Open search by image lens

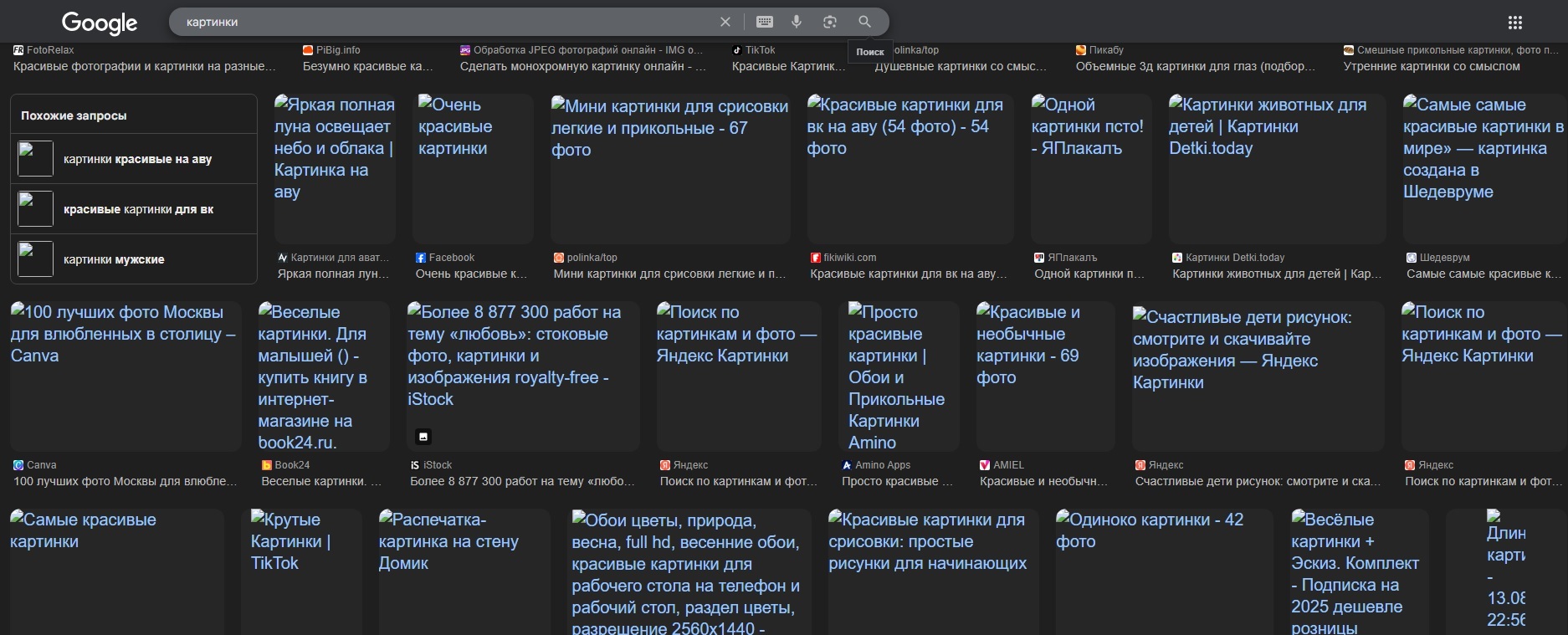pos(830,22)
